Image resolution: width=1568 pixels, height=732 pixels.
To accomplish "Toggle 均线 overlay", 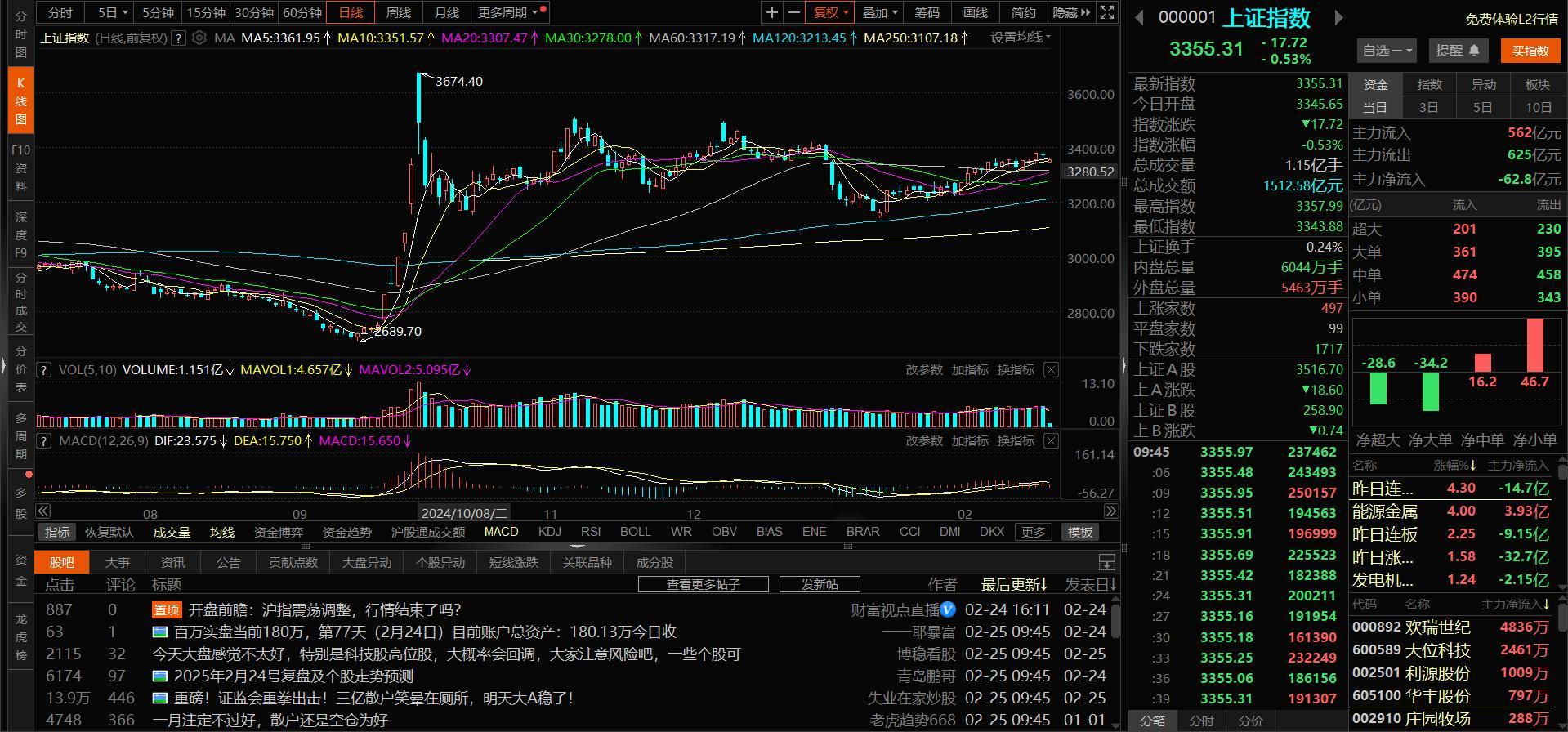I will coord(222,533).
